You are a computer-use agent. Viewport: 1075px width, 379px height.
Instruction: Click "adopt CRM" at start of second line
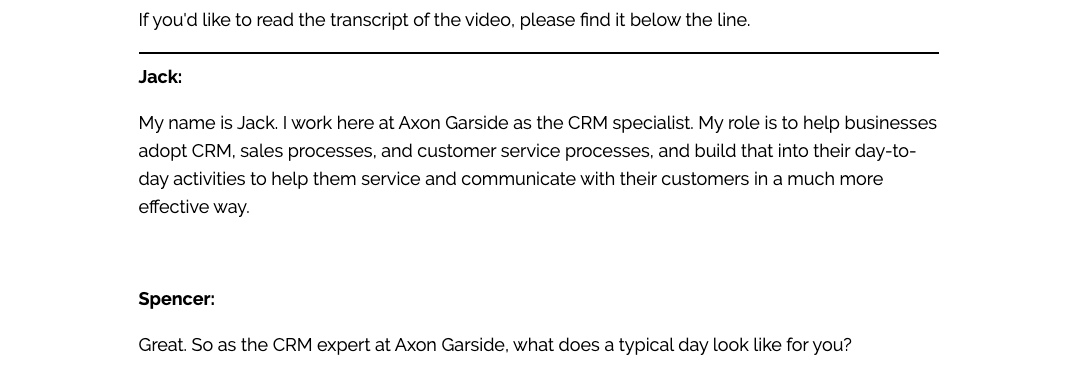[x=185, y=151]
